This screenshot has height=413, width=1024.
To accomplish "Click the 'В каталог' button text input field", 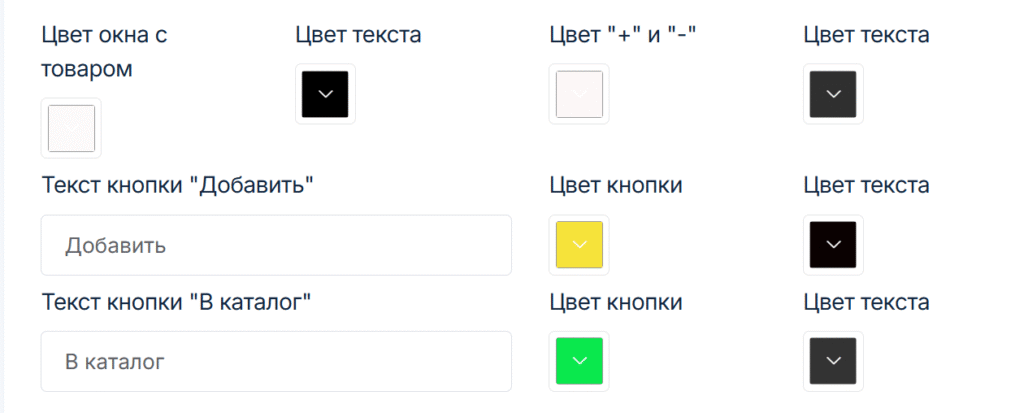I will click(276, 361).
